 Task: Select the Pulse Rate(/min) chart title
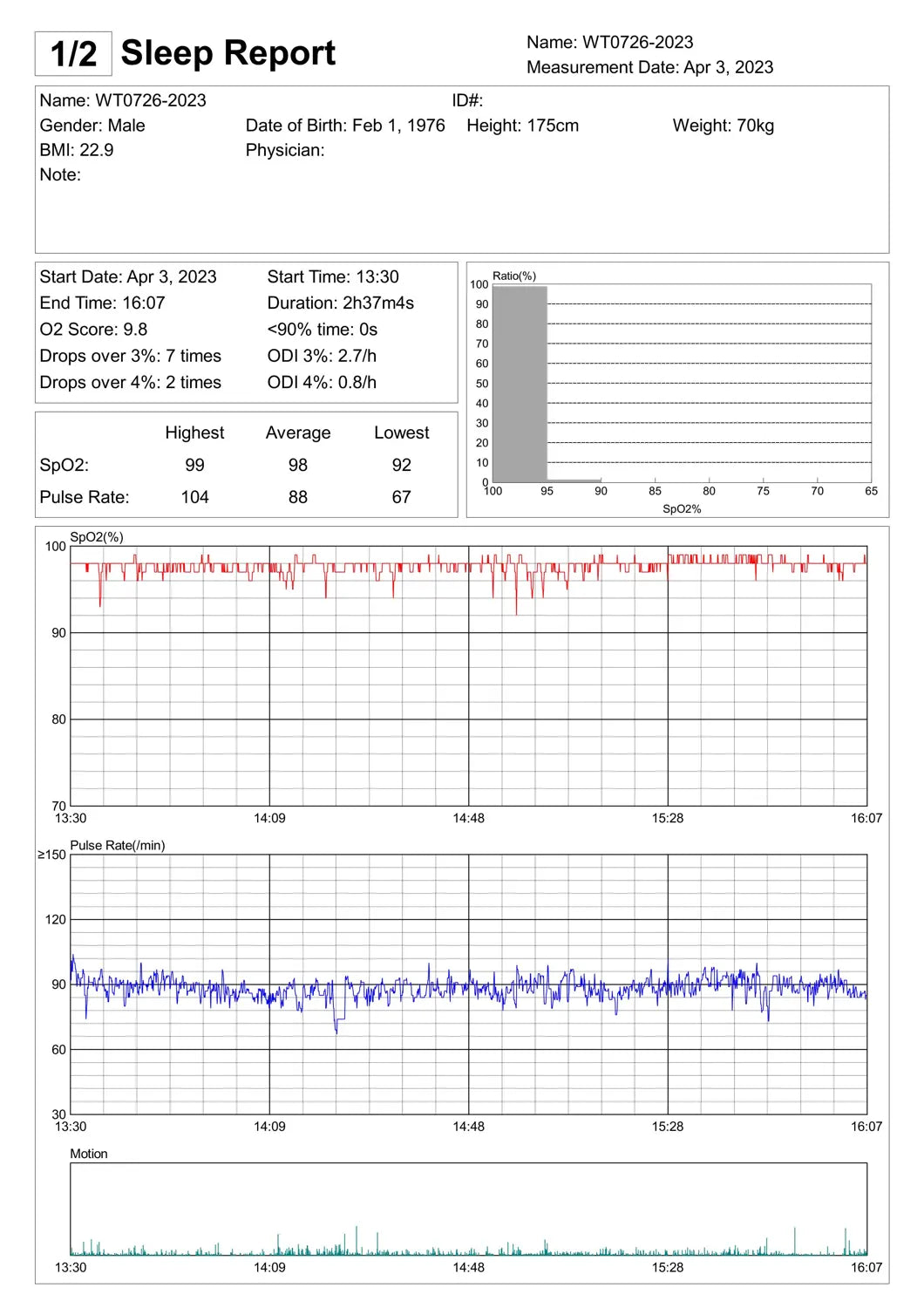click(x=117, y=845)
